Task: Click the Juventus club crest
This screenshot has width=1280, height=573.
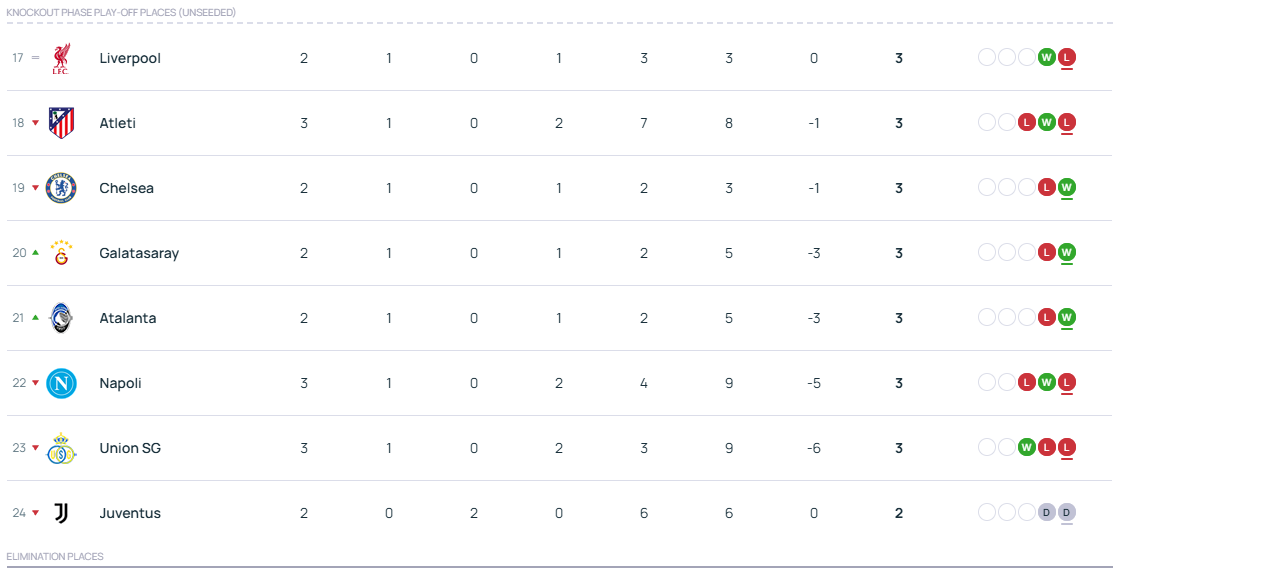Action: click(x=61, y=513)
